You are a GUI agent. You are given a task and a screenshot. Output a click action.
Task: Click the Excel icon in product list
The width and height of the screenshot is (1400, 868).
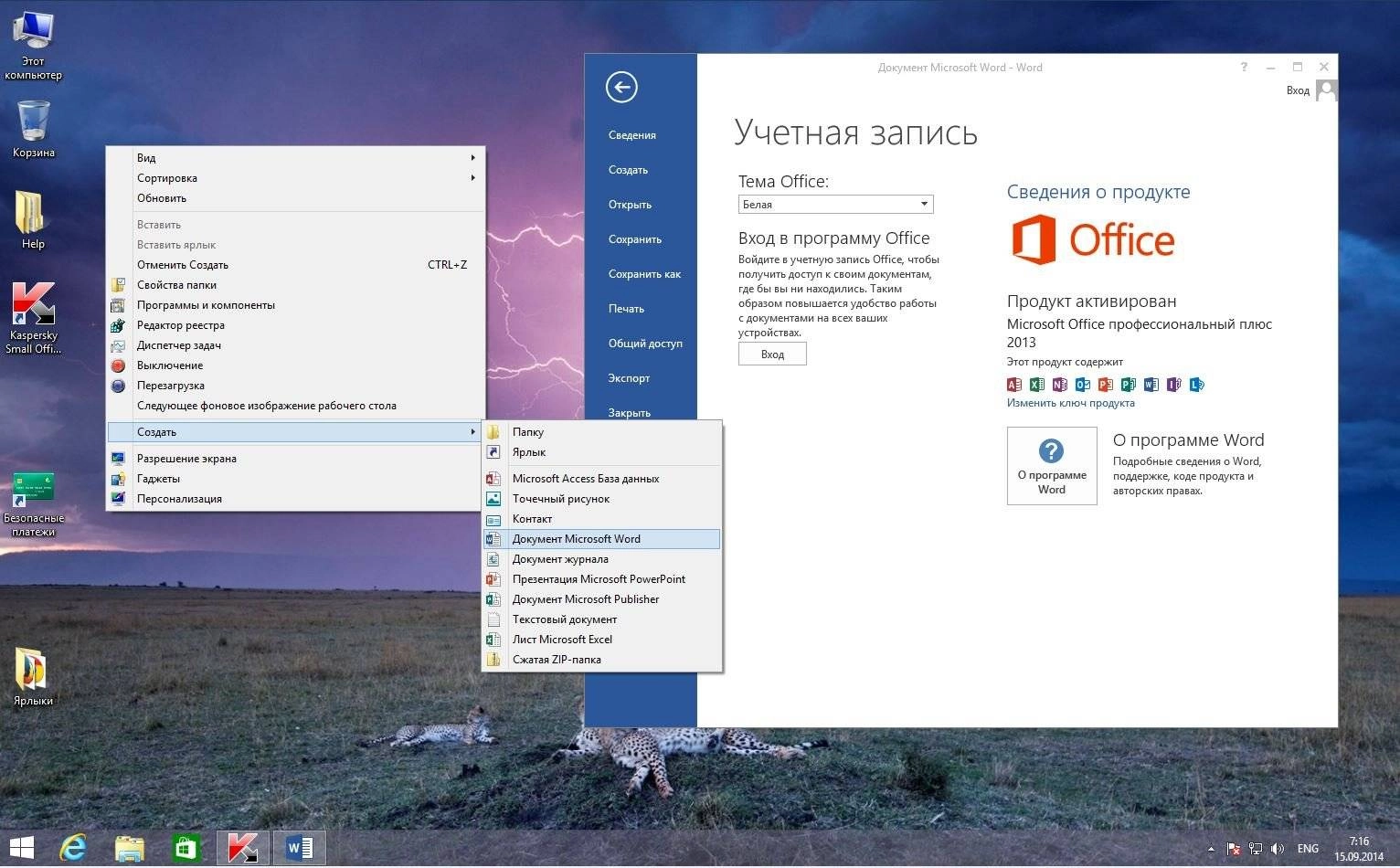tap(1036, 385)
